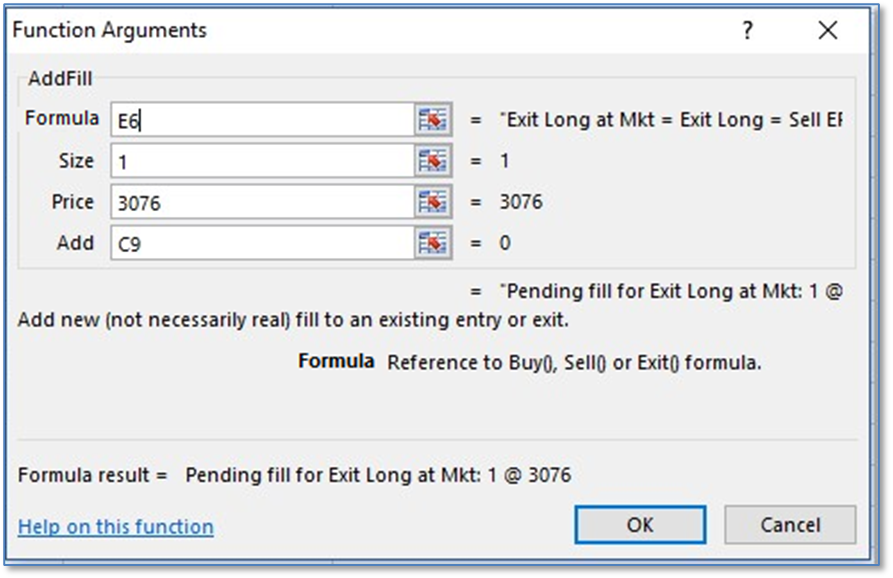Click the Formula argument label
Viewport: 893px width, 578px height.
click(62, 119)
